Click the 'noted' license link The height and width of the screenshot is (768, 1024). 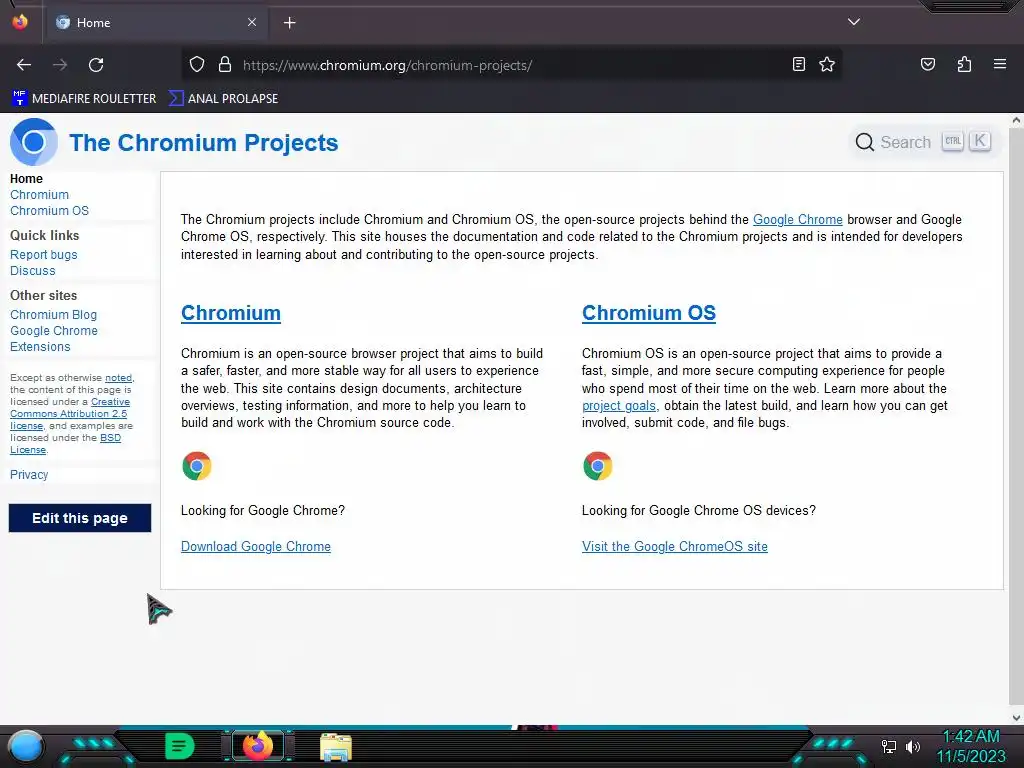(x=118, y=377)
